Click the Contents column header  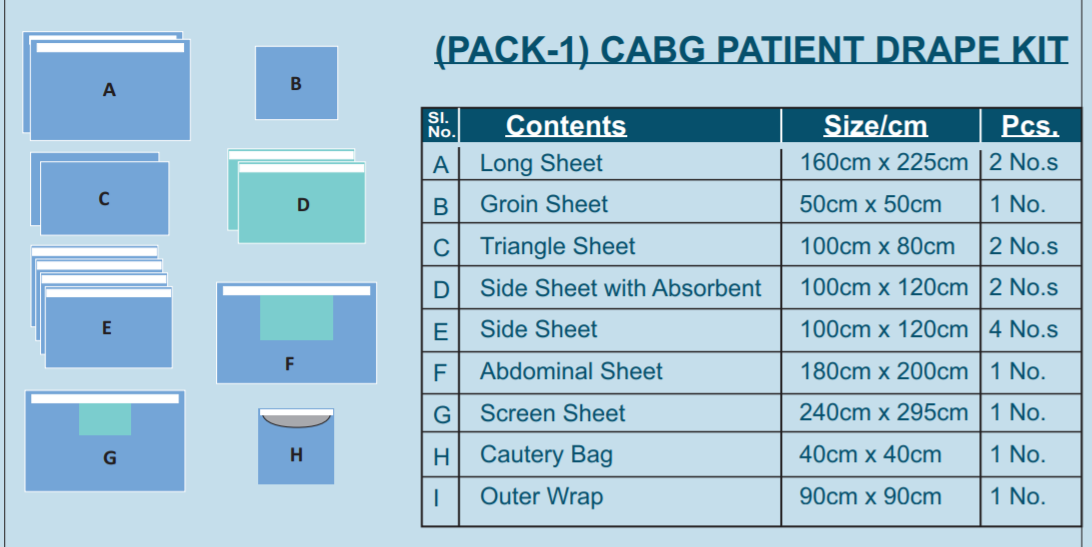(566, 126)
